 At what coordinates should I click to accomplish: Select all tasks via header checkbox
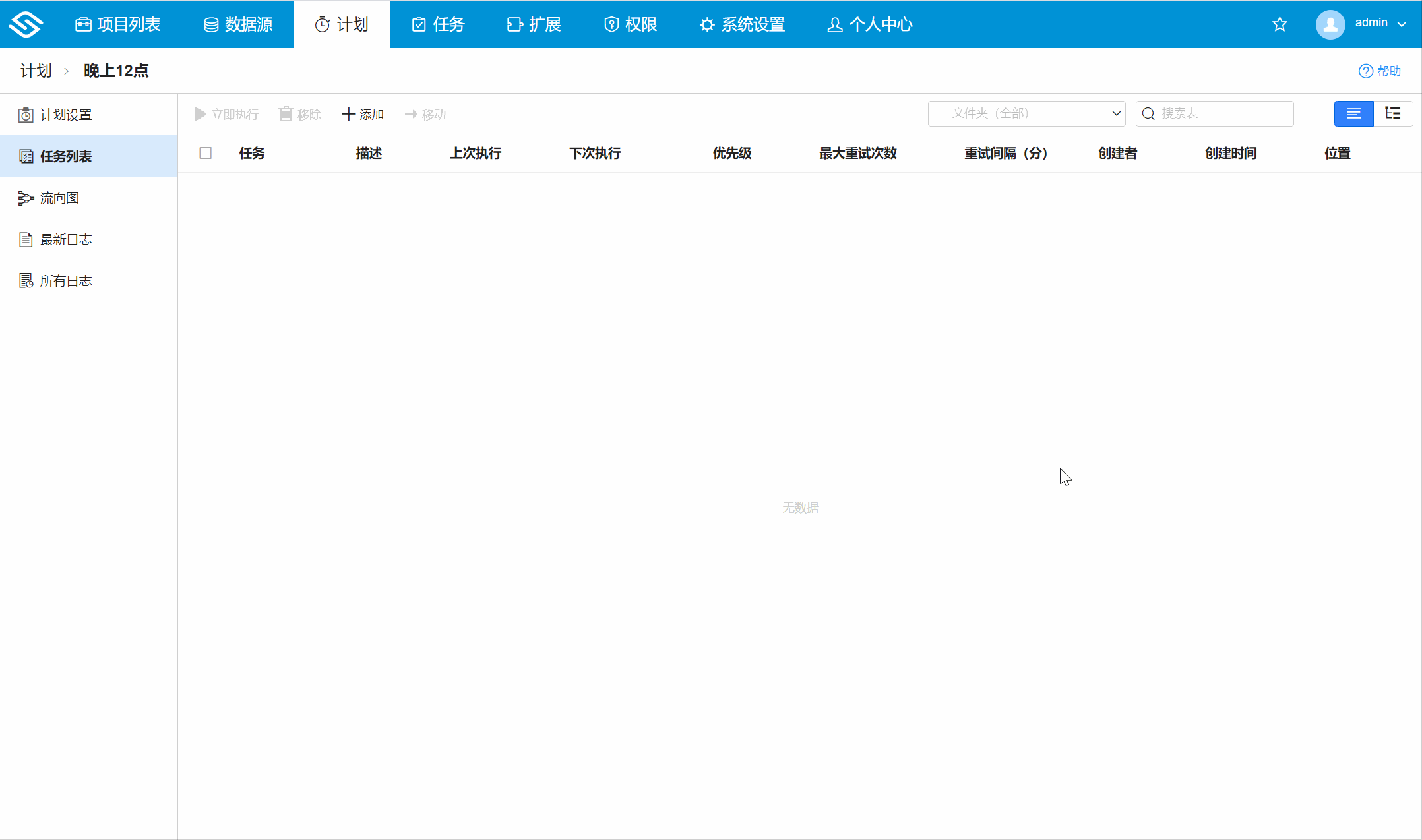(x=205, y=152)
